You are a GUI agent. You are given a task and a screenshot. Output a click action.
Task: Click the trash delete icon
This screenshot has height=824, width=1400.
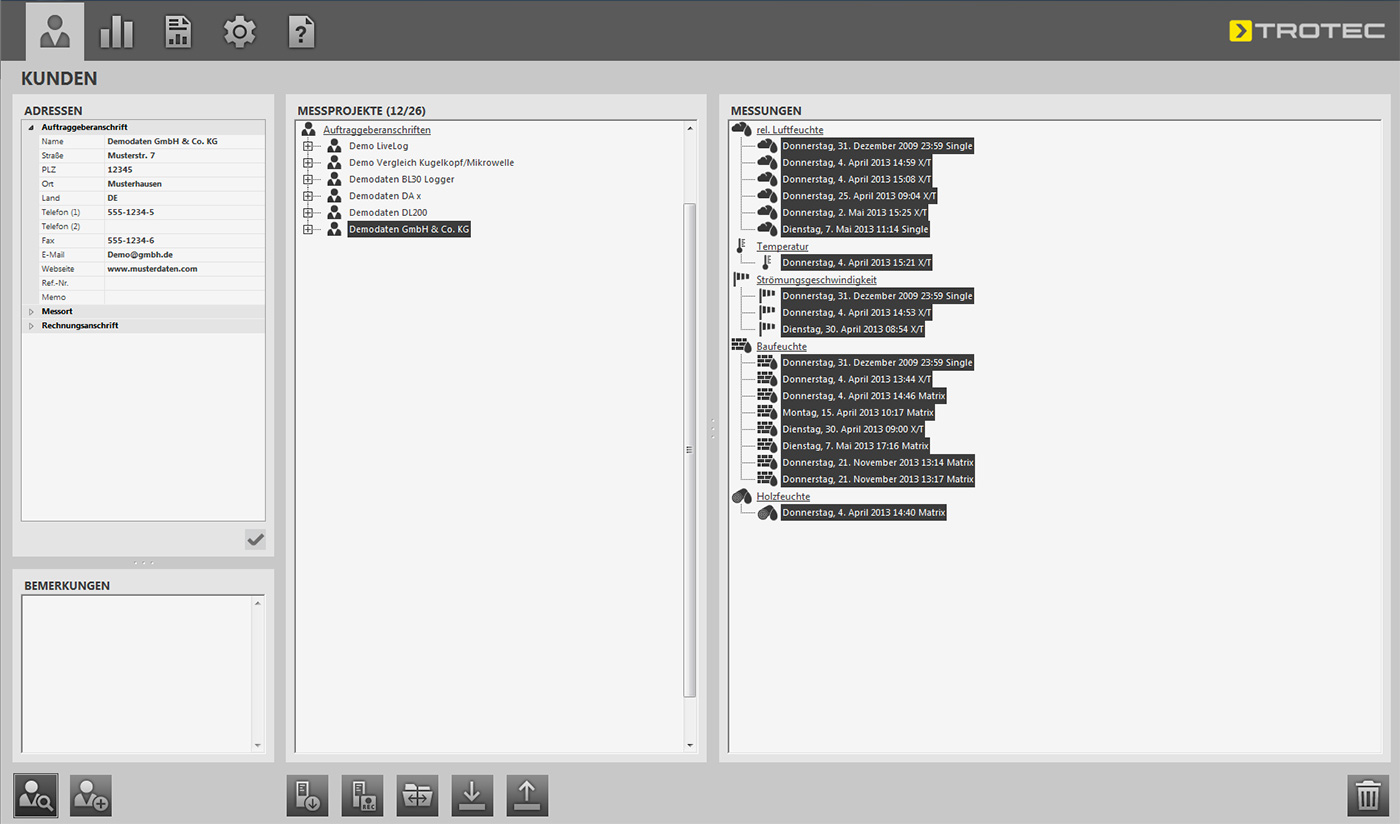(x=1368, y=795)
